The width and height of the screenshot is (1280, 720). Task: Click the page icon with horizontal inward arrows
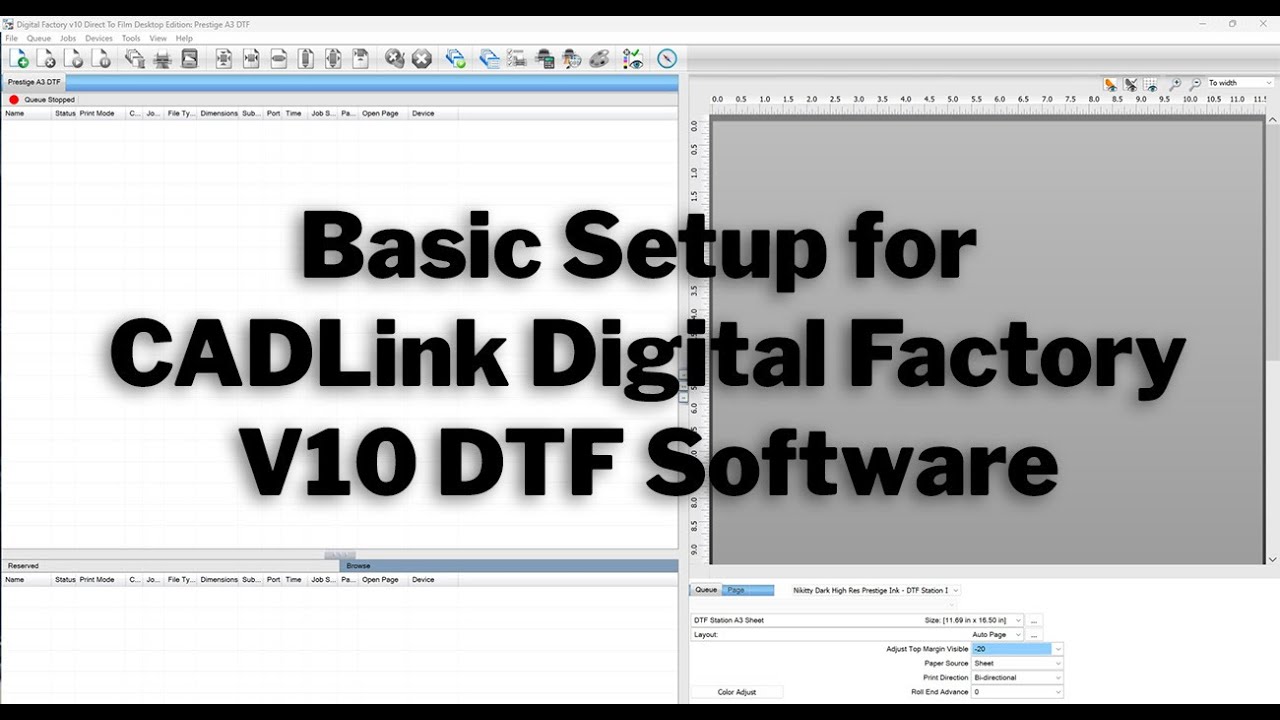251,59
